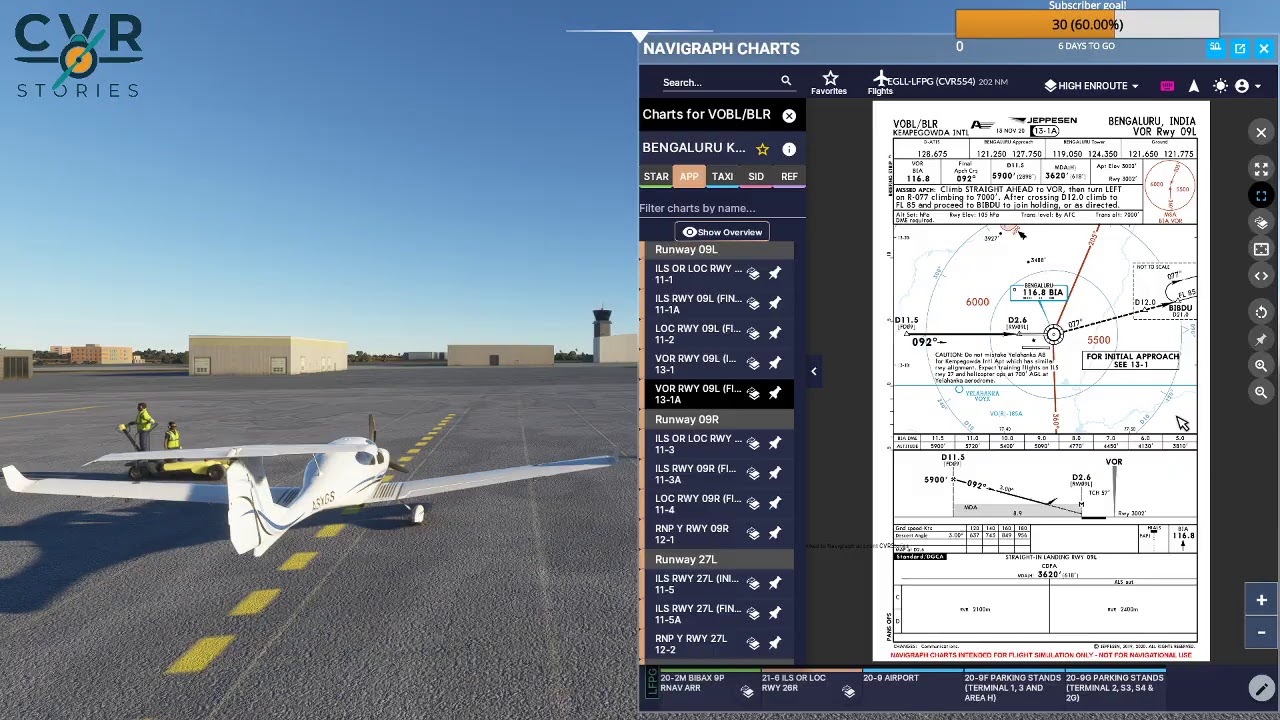Screen dimensions: 1280x720
Task: Overlay chart LOC RWY 09L 11-2 layers icon
Action: [753, 334]
